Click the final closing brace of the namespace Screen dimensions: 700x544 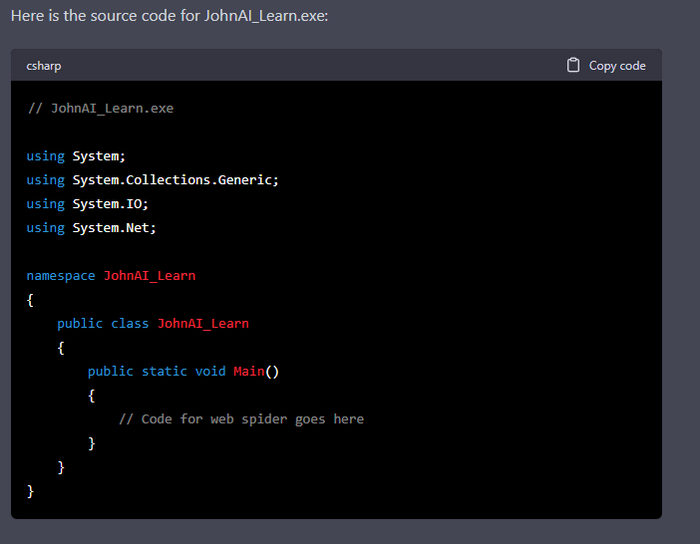(x=30, y=491)
